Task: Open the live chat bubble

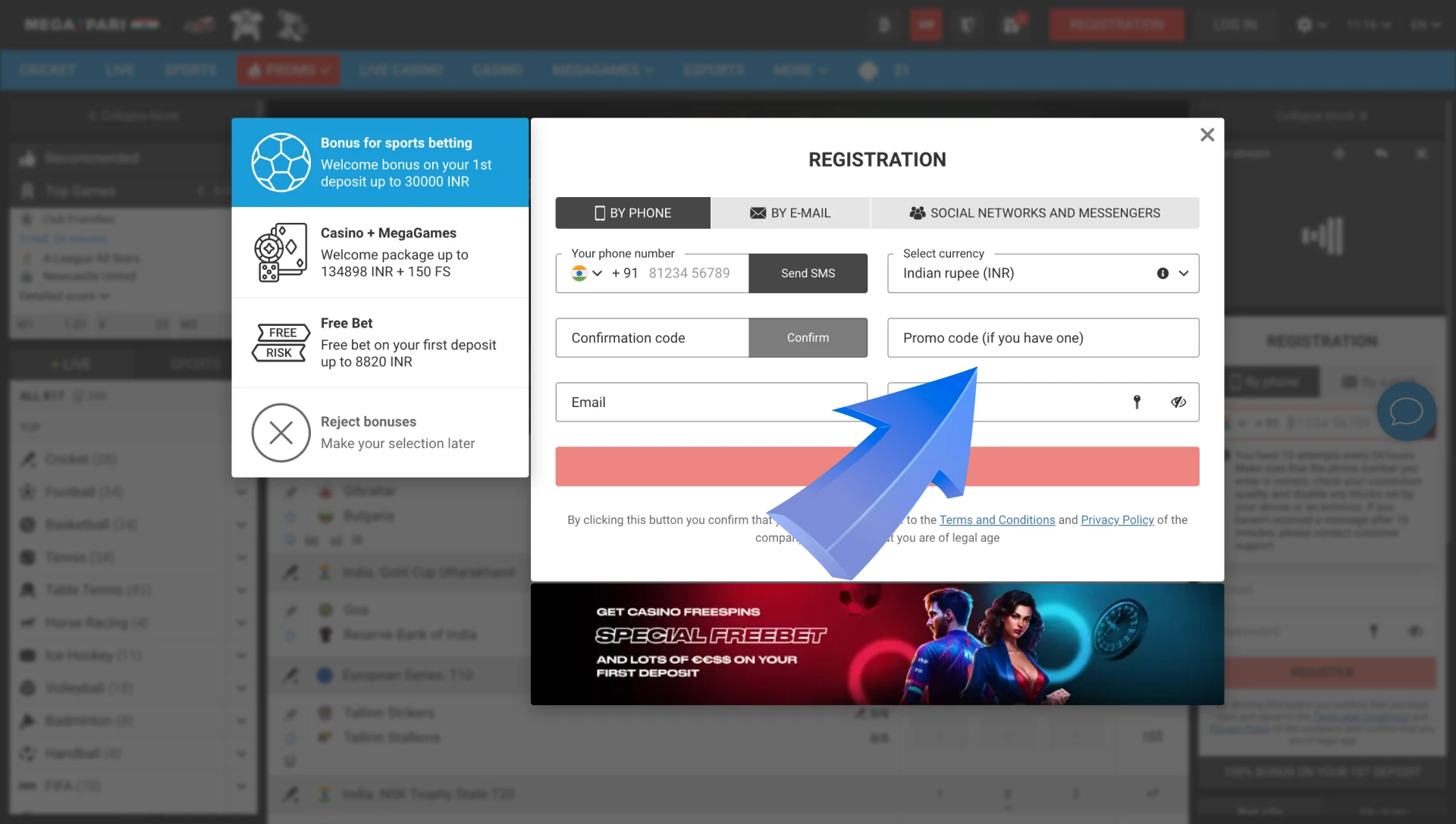Action: [1406, 412]
